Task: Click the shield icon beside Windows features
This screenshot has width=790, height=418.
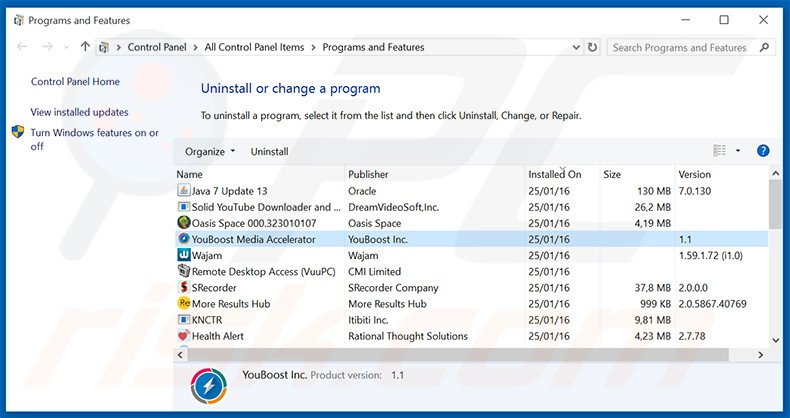Action: tap(18, 132)
